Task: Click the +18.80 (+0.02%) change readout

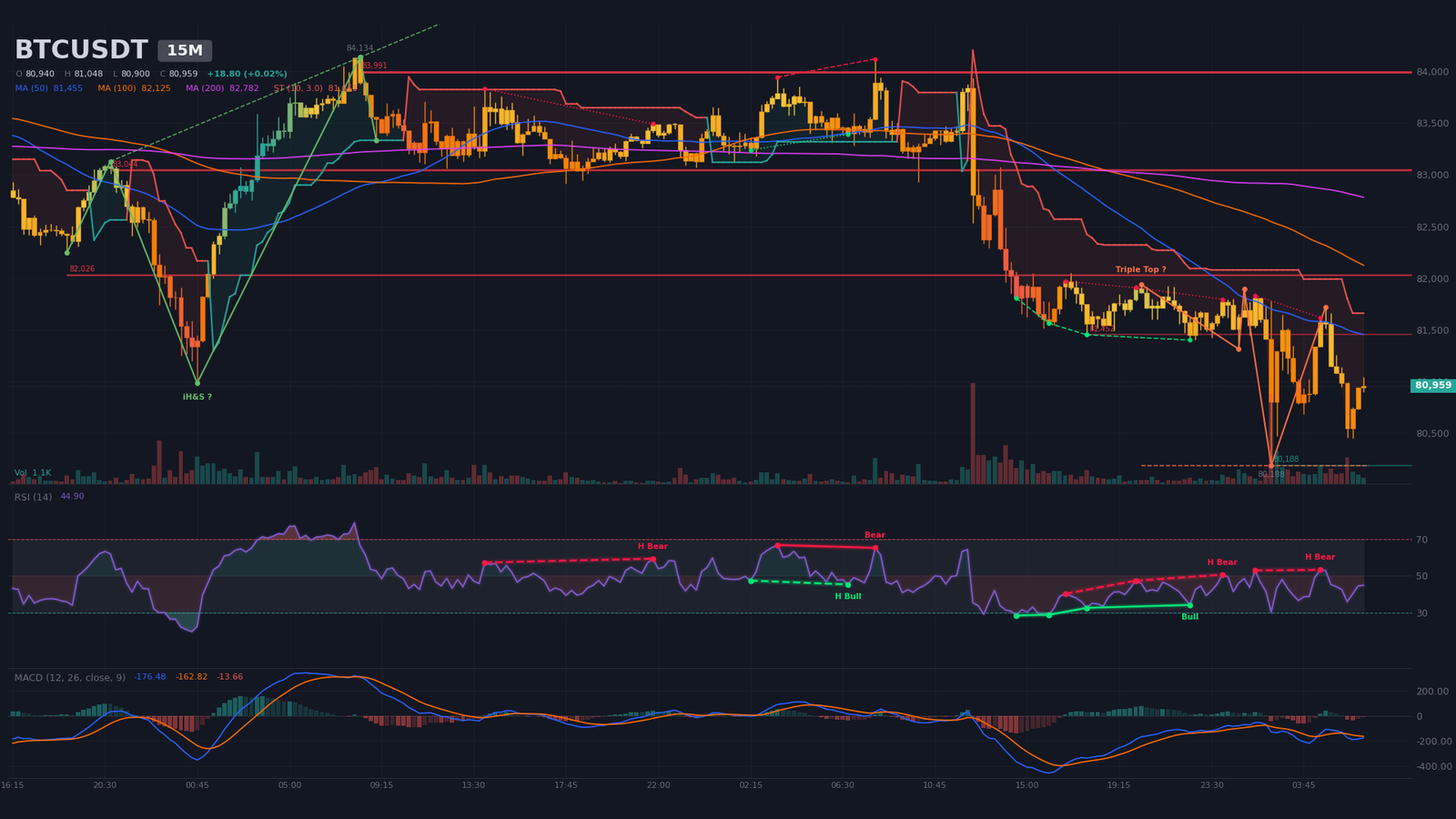Action: point(247,74)
